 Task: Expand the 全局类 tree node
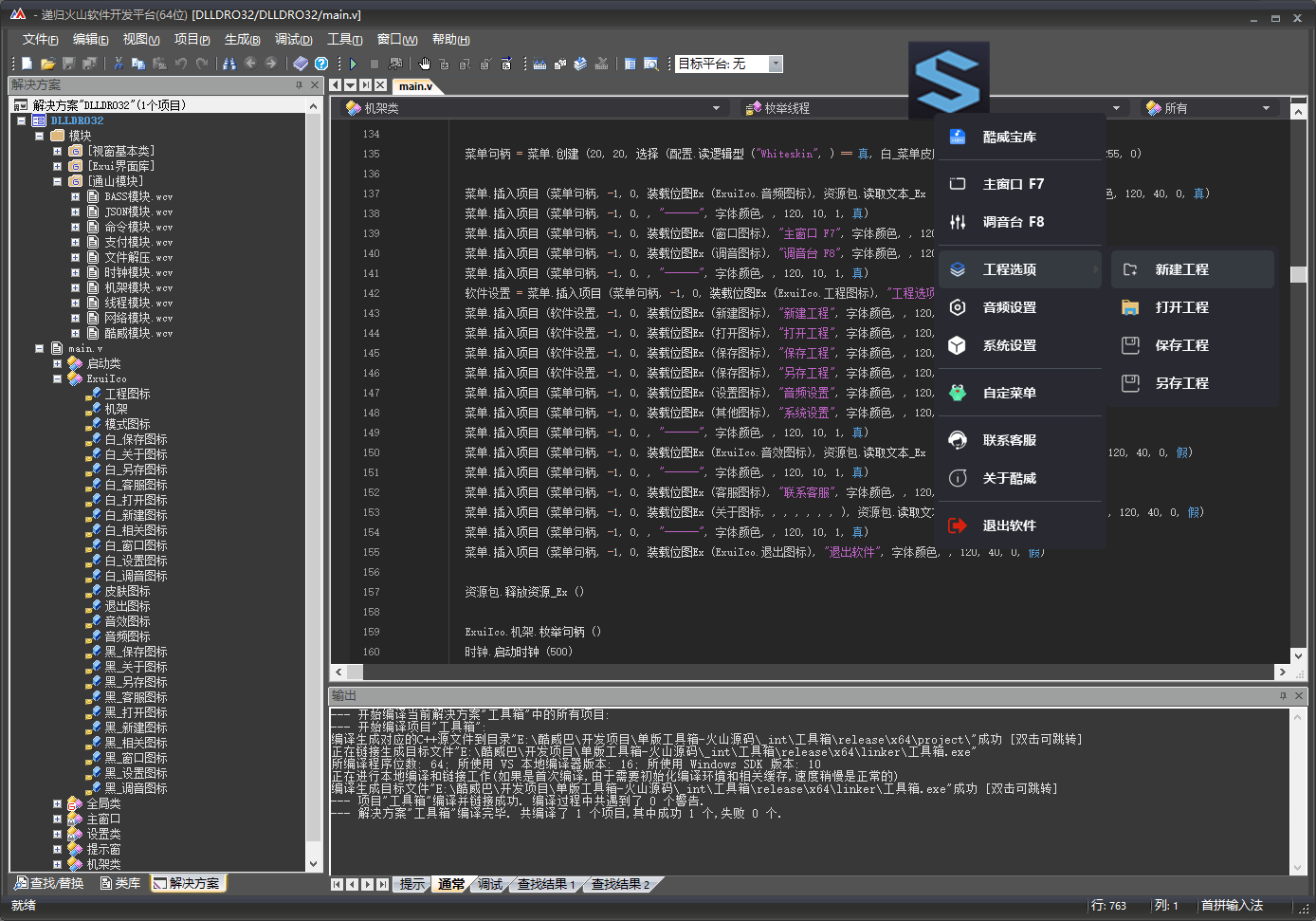(57, 803)
